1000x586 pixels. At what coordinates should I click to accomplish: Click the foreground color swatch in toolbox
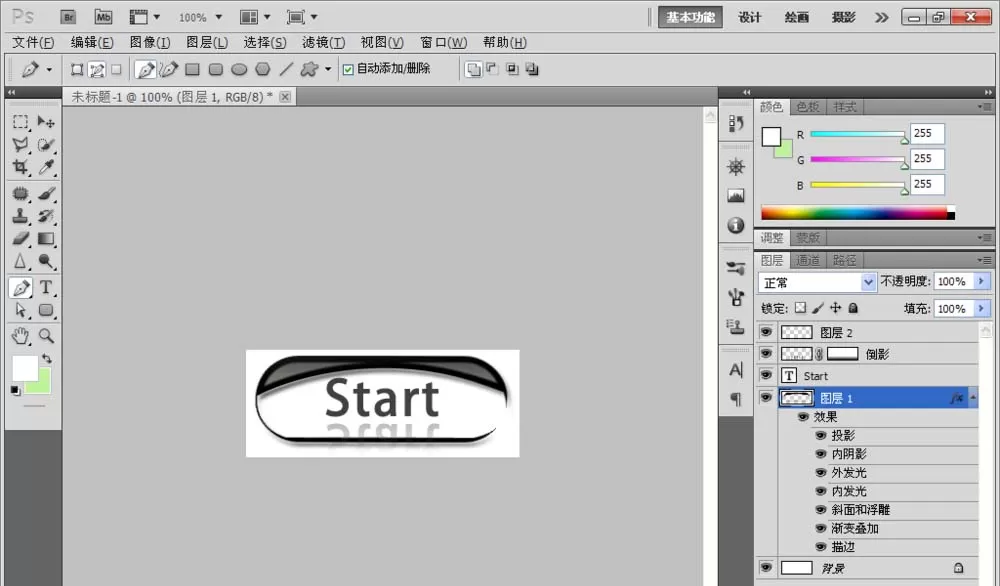tap(25, 368)
